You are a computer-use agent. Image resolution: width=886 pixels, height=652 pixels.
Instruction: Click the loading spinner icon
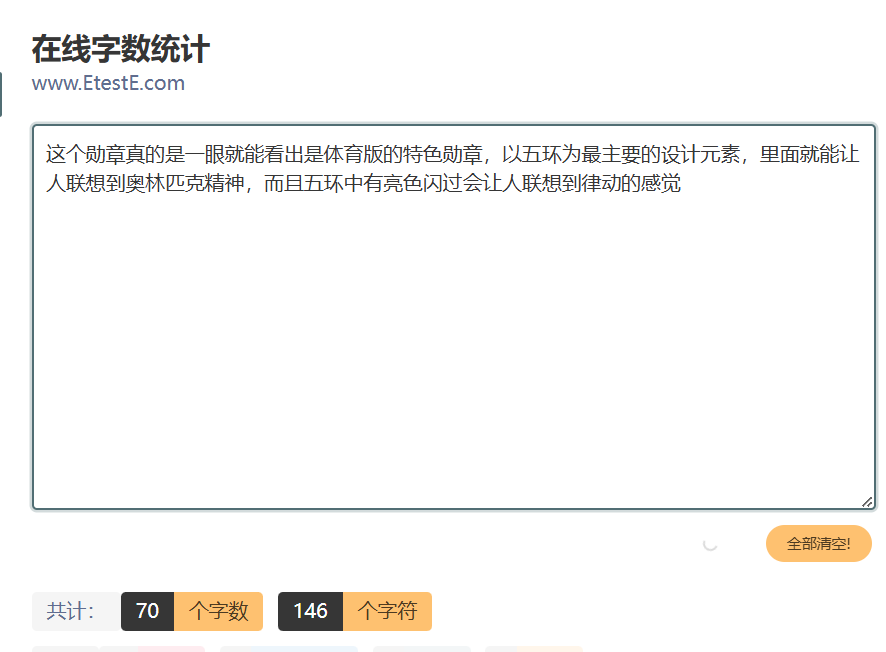[x=710, y=544]
